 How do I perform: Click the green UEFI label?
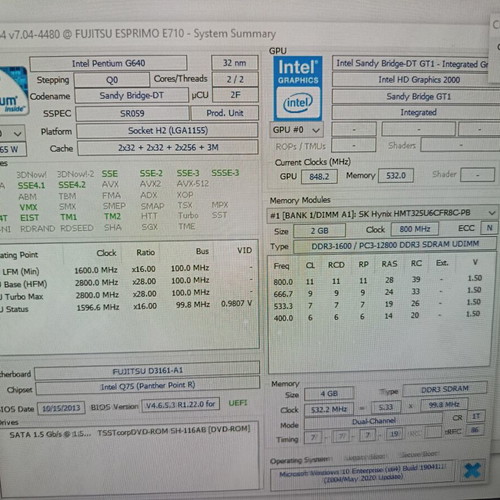click(238, 403)
